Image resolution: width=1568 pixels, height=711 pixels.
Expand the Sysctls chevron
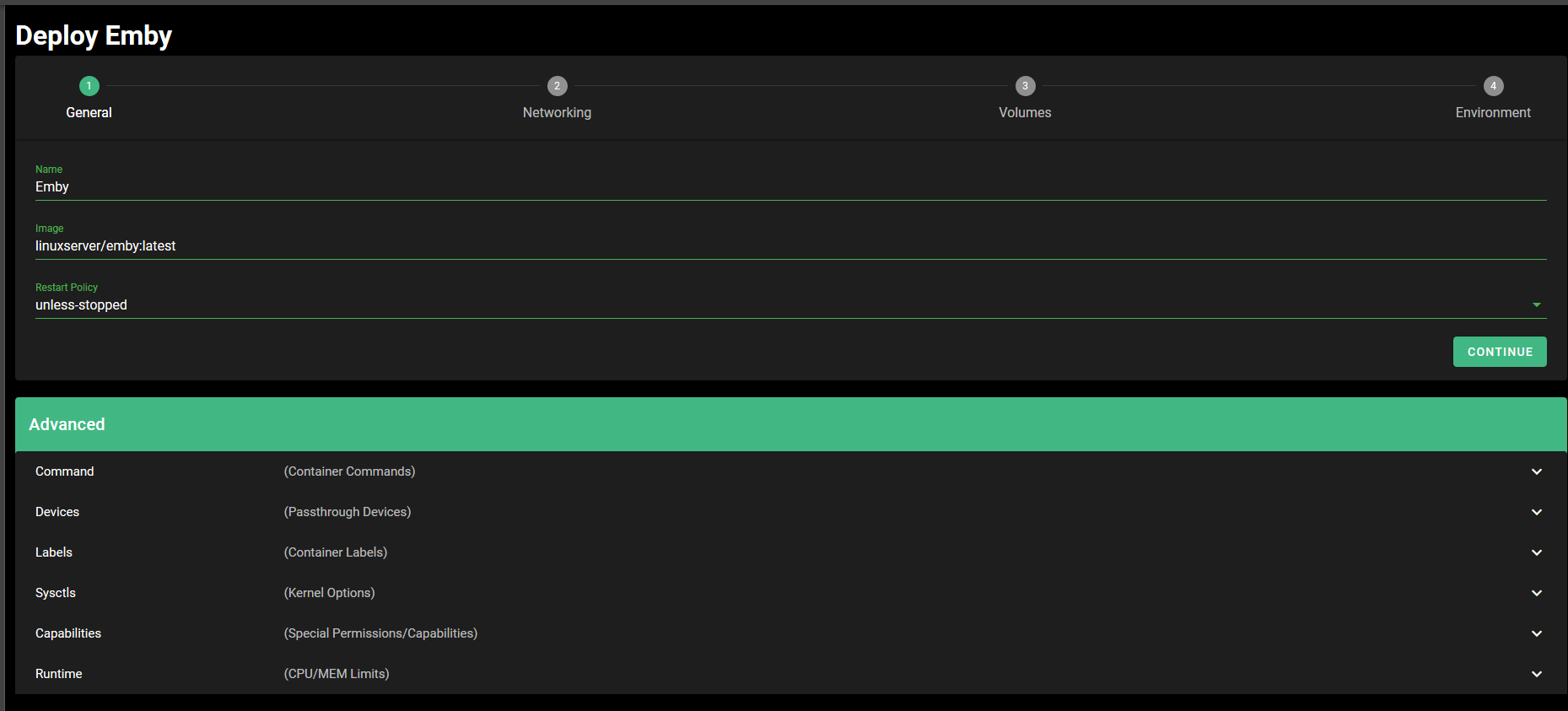point(1537,593)
